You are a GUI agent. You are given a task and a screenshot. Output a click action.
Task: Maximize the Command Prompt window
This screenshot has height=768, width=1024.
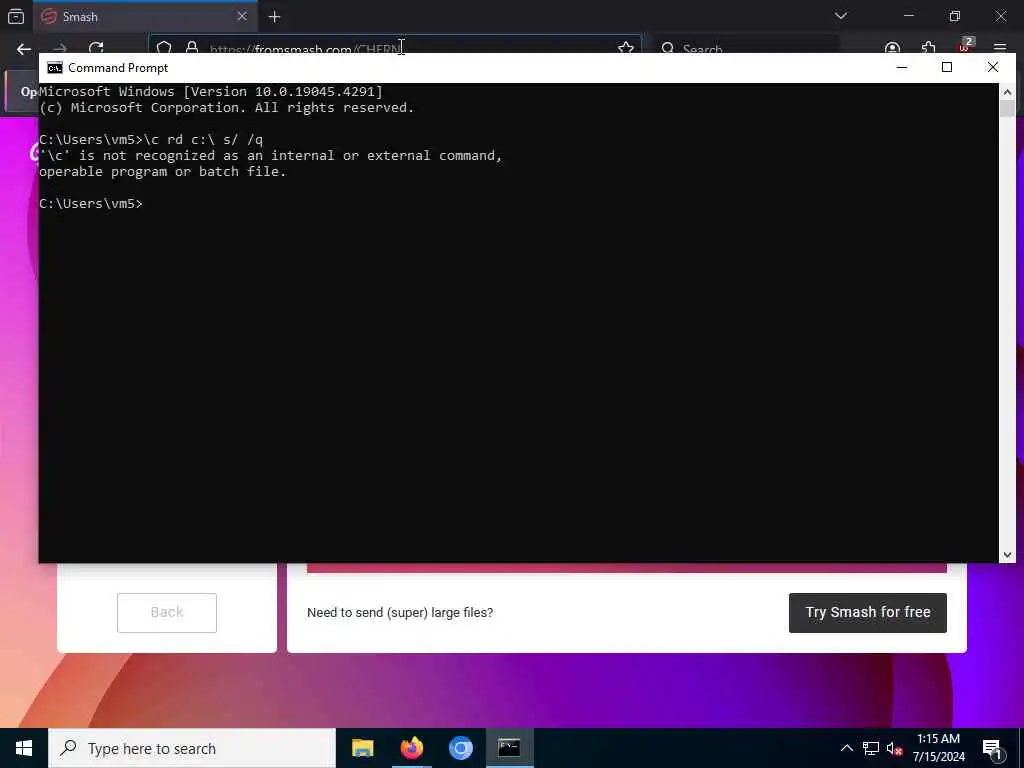(947, 67)
